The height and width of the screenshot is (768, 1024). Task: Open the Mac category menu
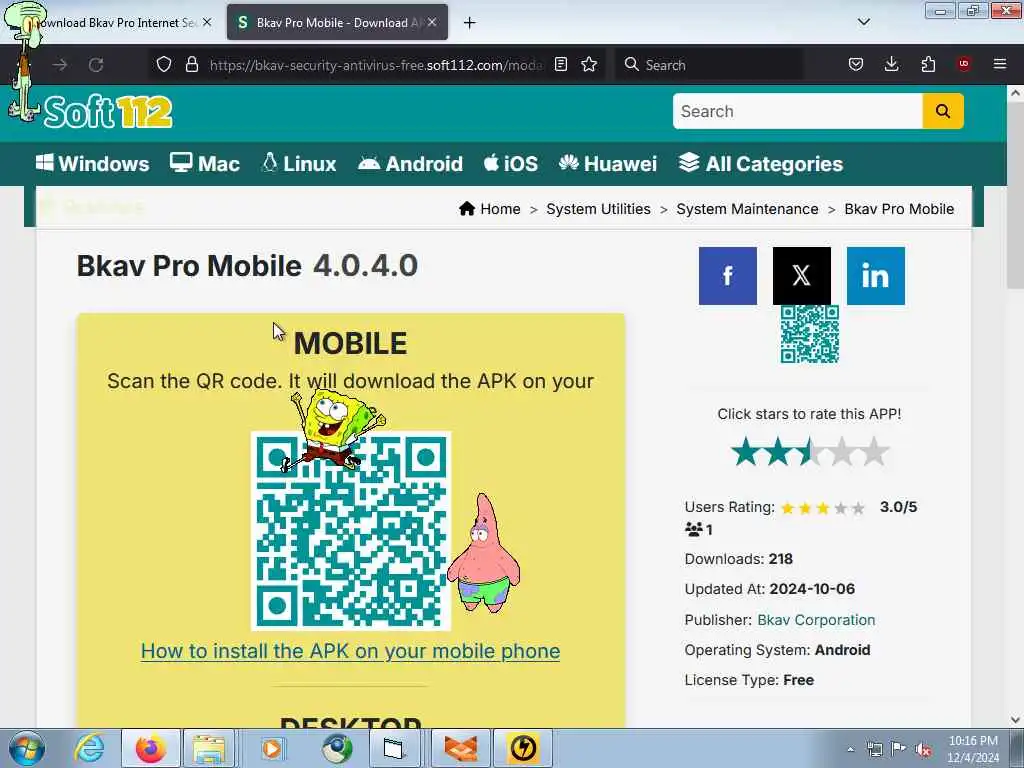204,163
